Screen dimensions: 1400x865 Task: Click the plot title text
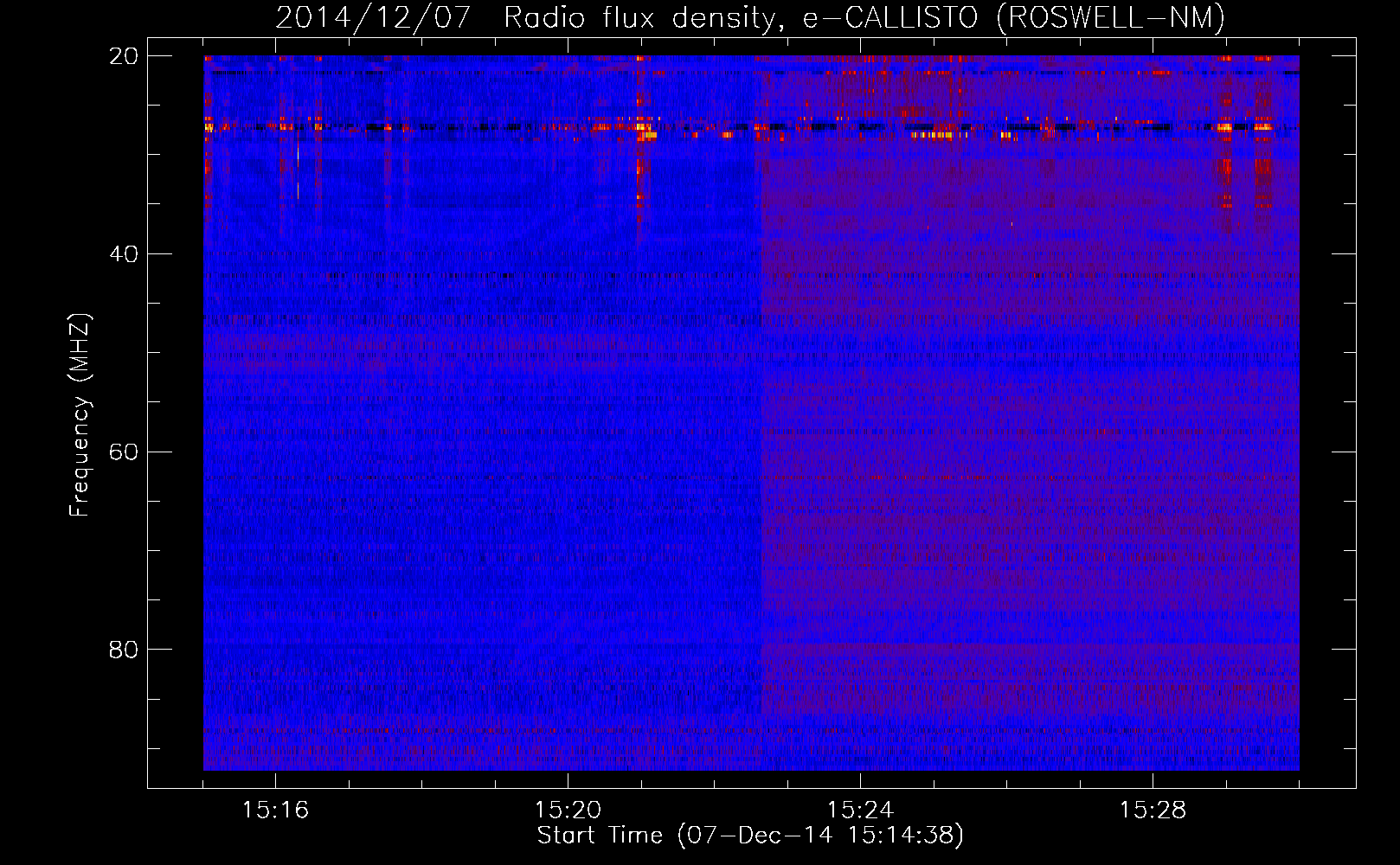tap(750, 17)
